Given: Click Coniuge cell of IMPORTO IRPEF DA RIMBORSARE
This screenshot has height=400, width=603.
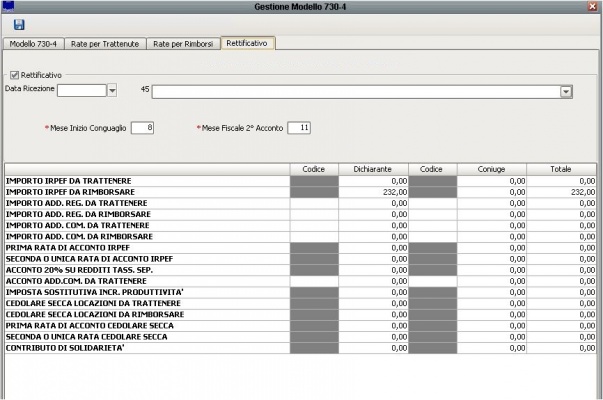Looking at the screenshot, I should point(491,192).
